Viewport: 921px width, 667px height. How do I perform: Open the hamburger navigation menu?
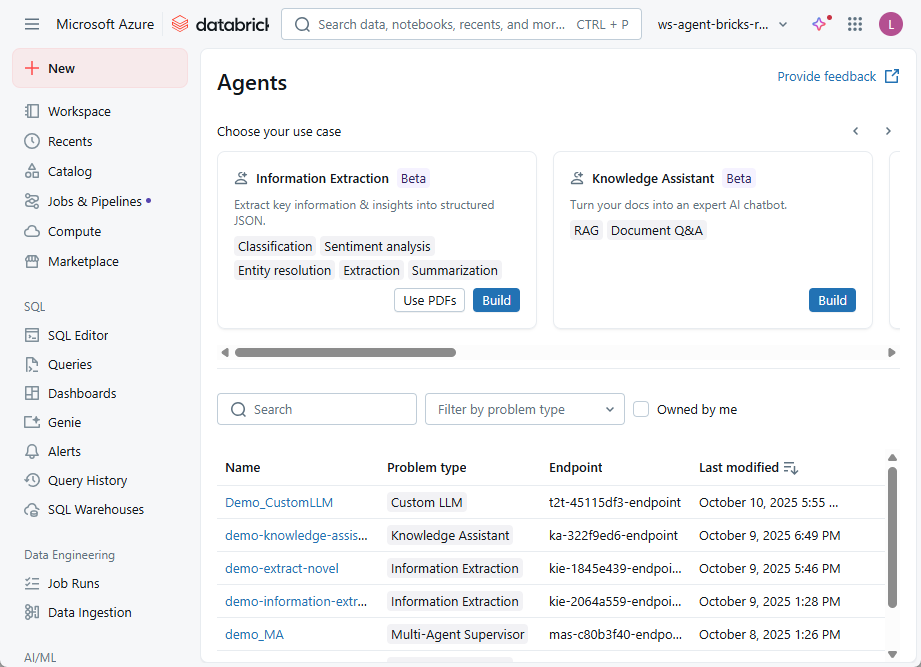[32, 24]
